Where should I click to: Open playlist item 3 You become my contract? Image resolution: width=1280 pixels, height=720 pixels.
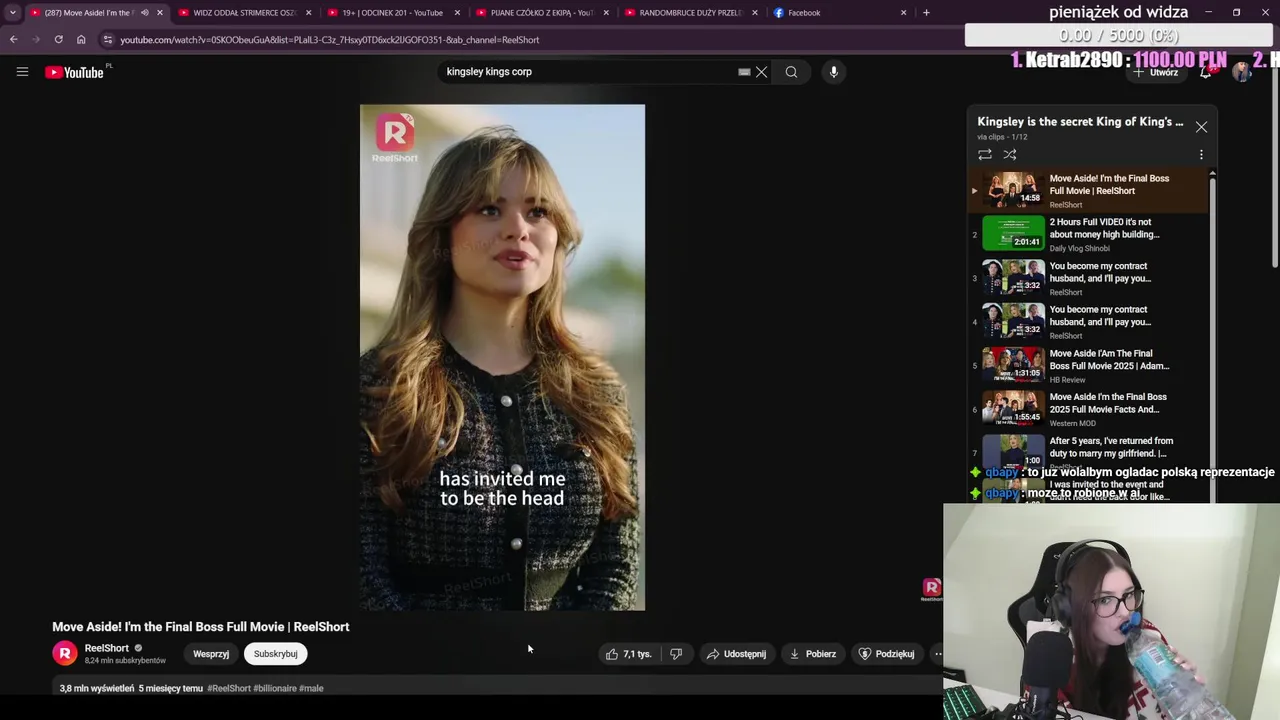1089,278
